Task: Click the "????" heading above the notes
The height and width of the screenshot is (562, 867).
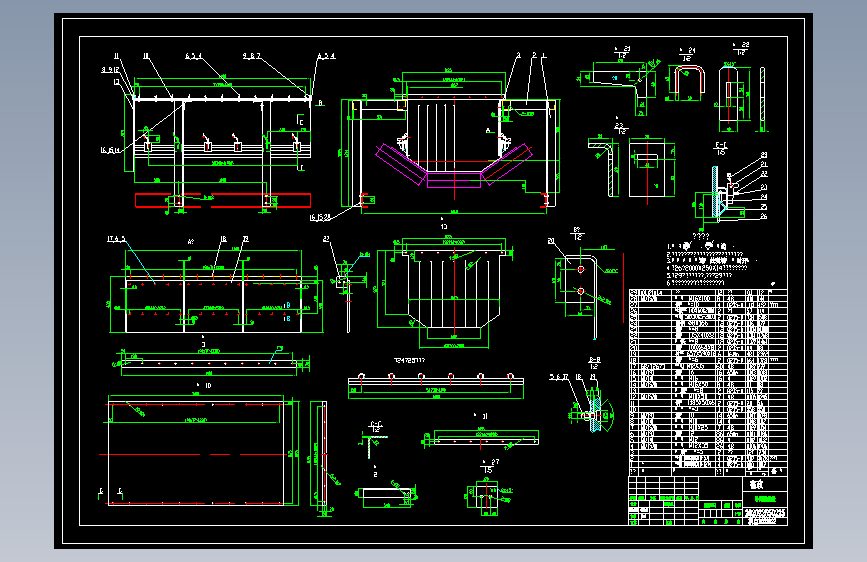Action: coord(701,236)
